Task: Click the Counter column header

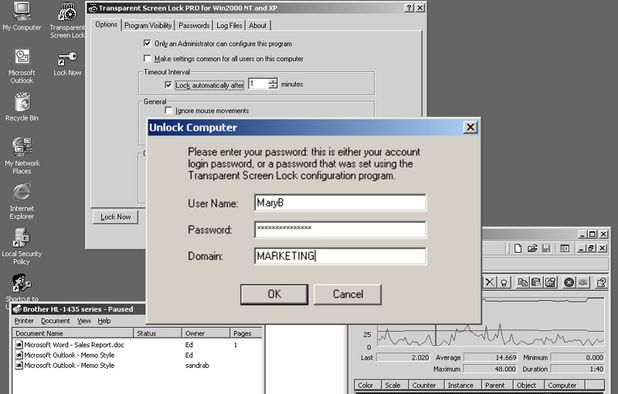Action: [x=424, y=385]
